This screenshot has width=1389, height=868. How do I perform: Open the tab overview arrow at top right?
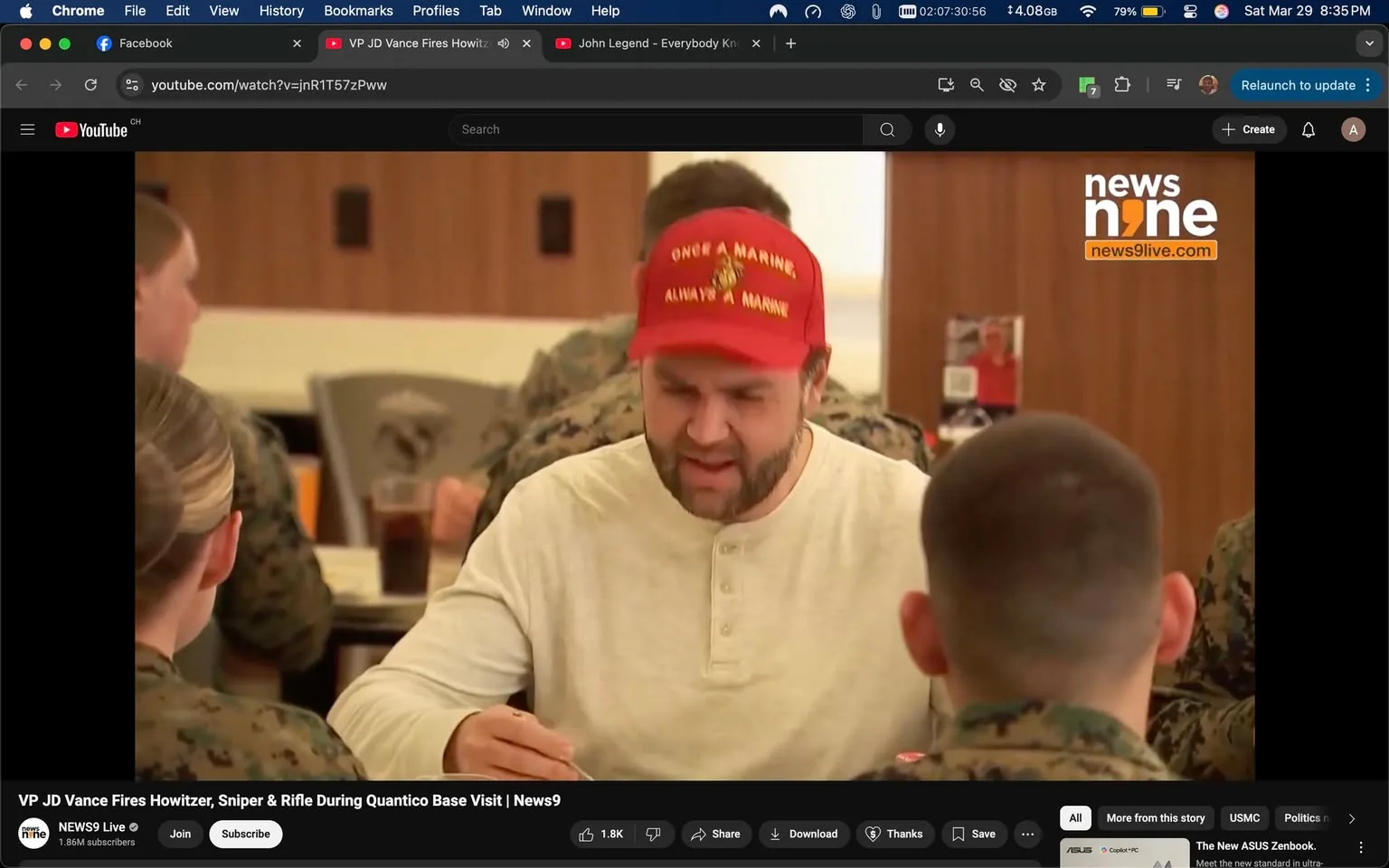(1368, 42)
